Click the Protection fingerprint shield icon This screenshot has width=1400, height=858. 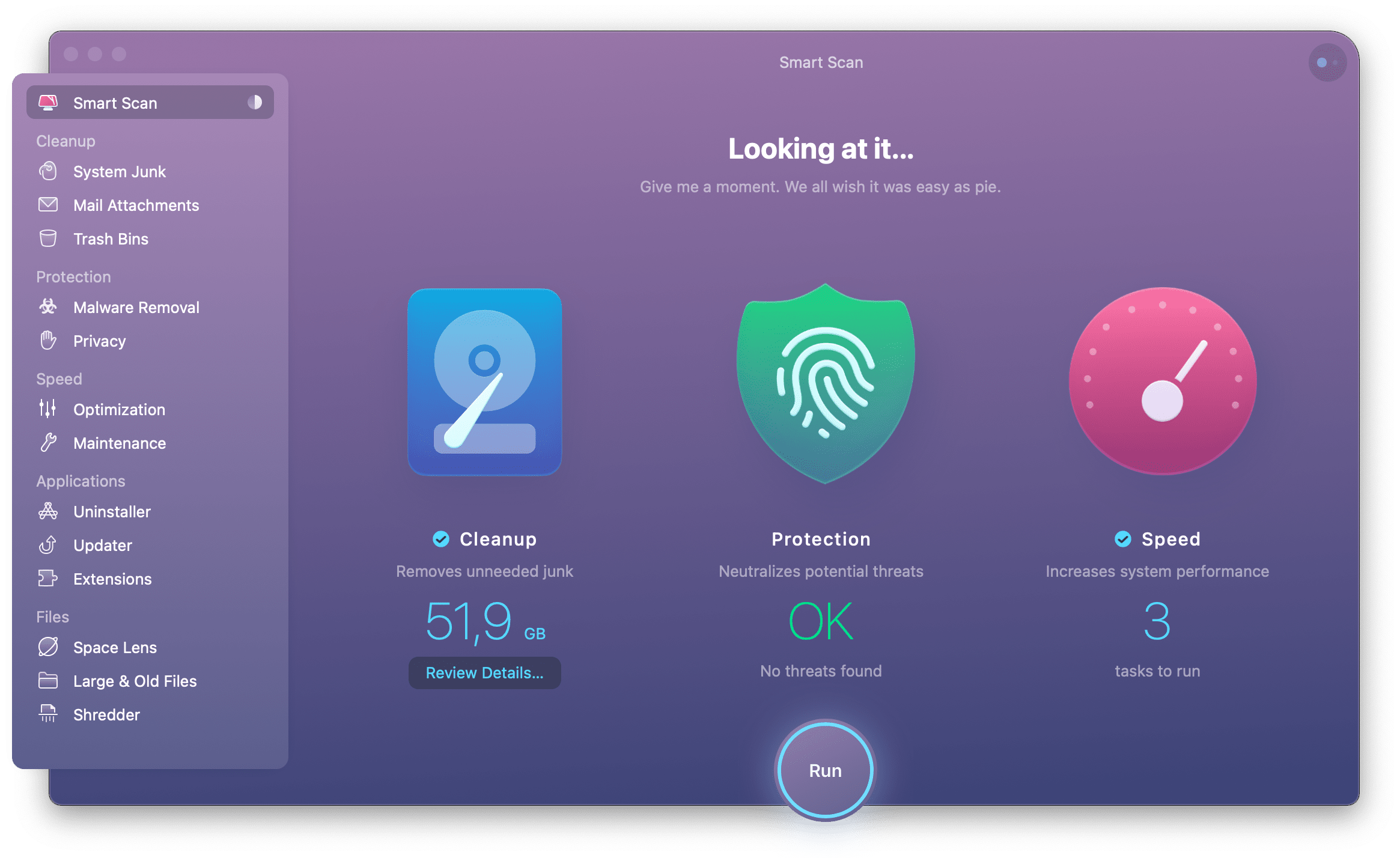[822, 391]
